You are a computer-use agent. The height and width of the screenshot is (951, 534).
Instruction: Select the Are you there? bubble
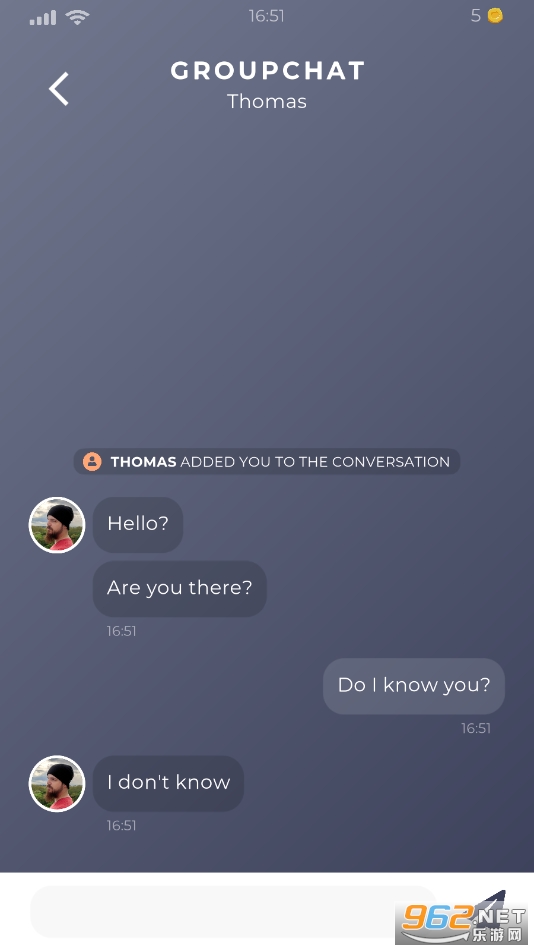tap(180, 588)
